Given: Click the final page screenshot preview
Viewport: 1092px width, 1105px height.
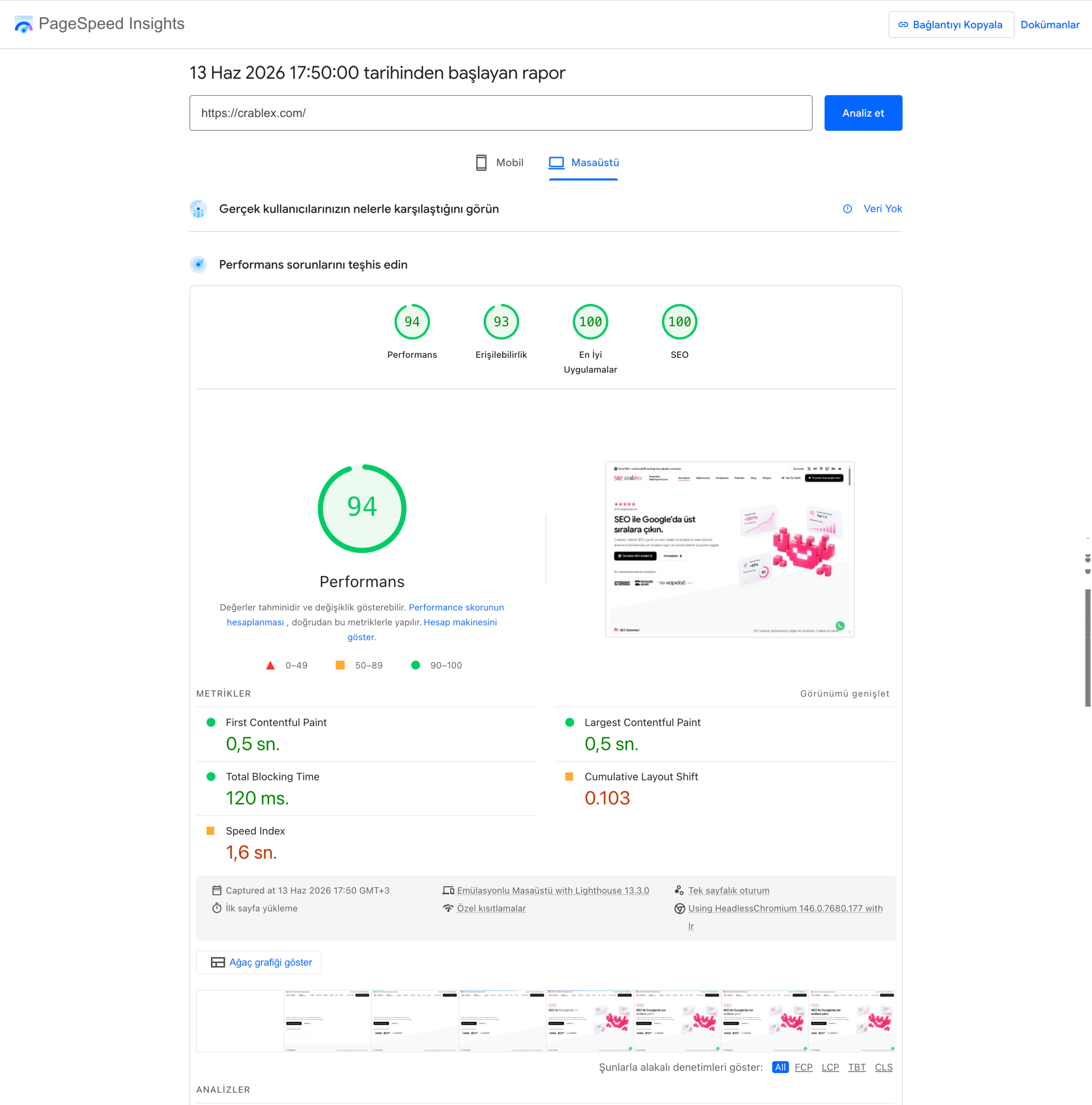Looking at the screenshot, I should (730, 549).
